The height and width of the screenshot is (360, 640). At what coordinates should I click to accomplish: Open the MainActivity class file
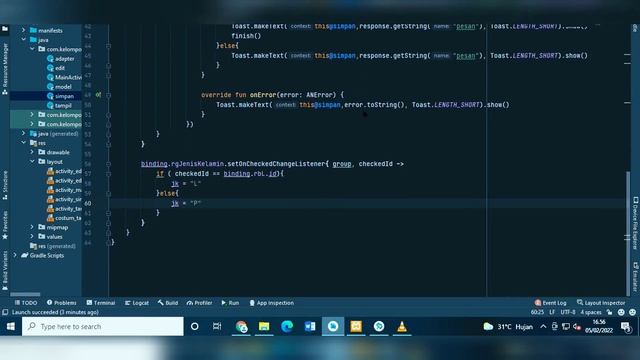pyautogui.click(x=64, y=77)
